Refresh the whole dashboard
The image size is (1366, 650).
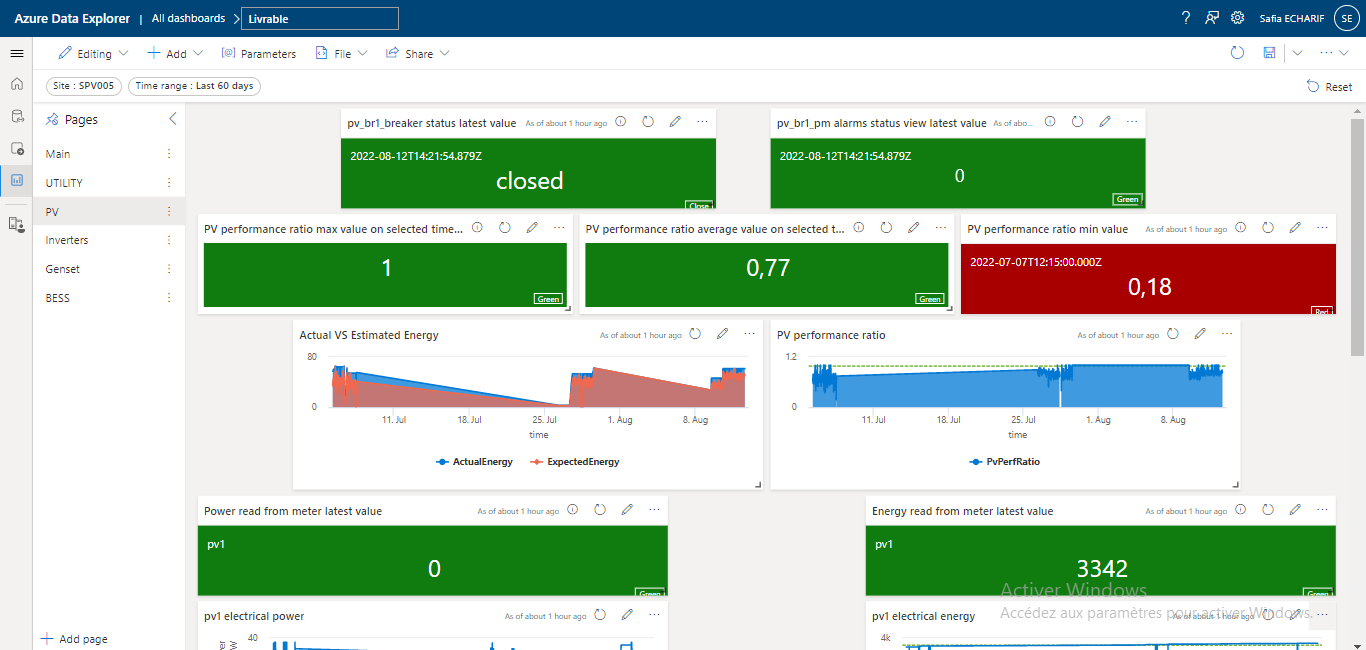pos(1237,53)
